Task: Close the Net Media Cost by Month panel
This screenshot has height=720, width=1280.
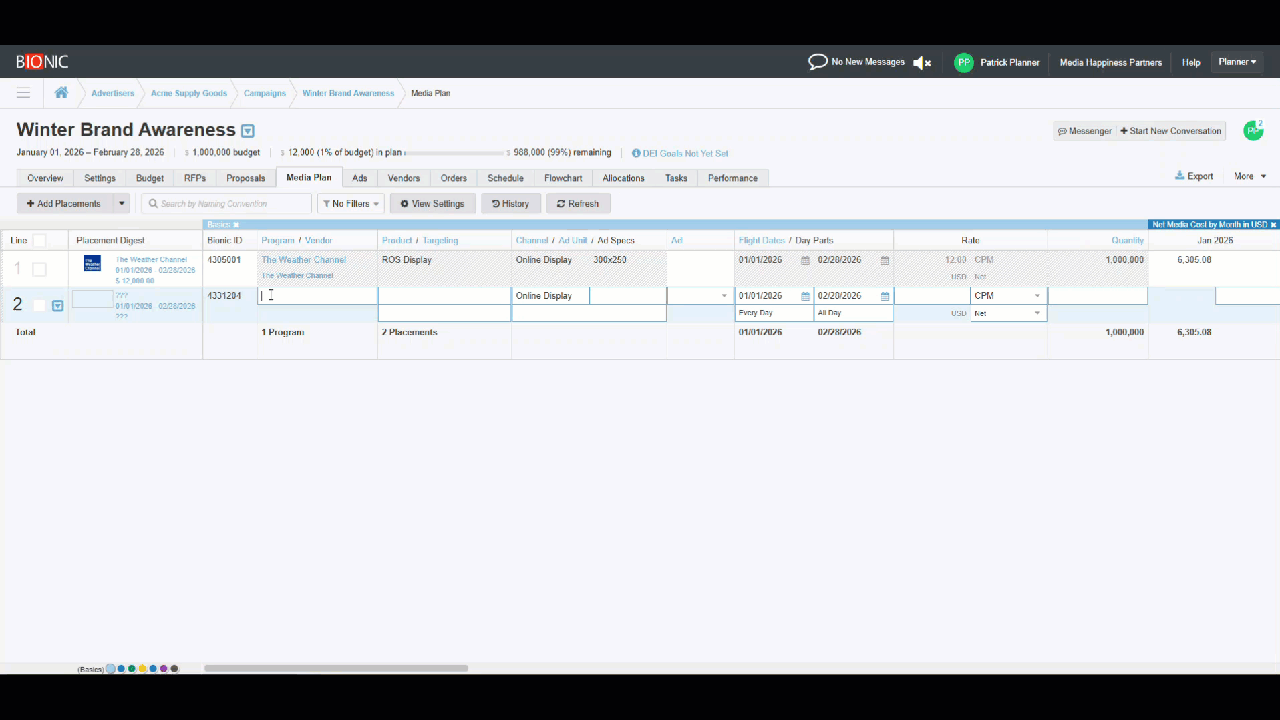Action: coord(1273,225)
